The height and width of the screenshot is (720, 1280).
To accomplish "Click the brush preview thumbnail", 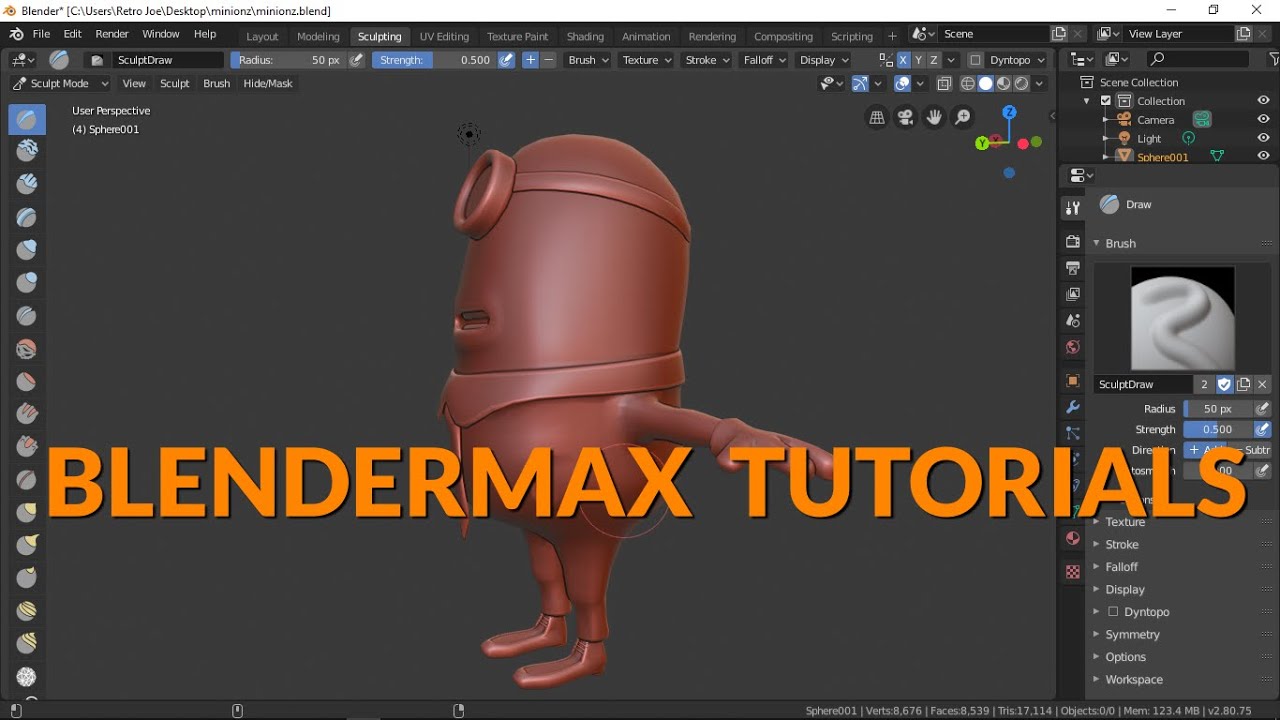I will 1182,318.
